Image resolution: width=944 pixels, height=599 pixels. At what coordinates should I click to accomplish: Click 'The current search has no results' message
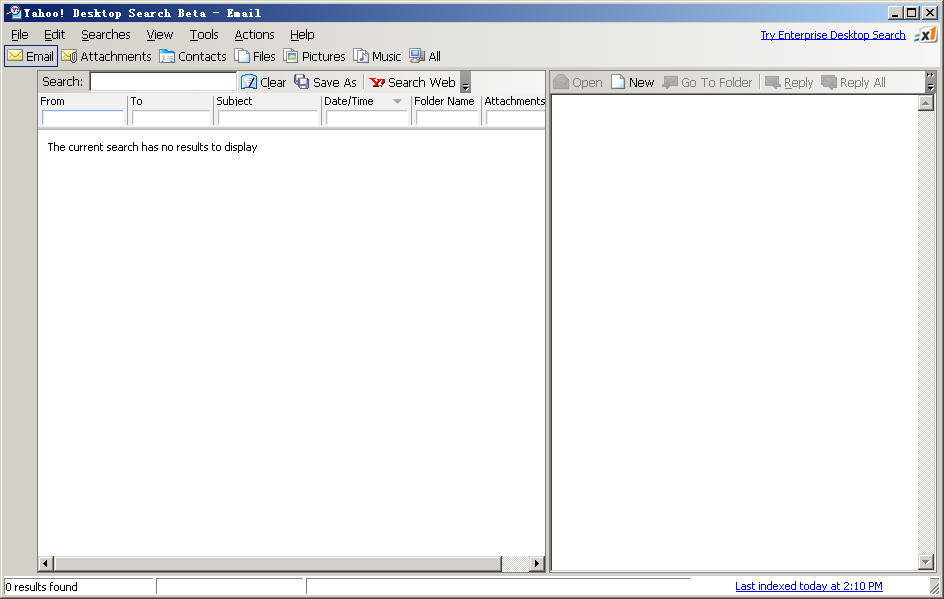[152, 147]
